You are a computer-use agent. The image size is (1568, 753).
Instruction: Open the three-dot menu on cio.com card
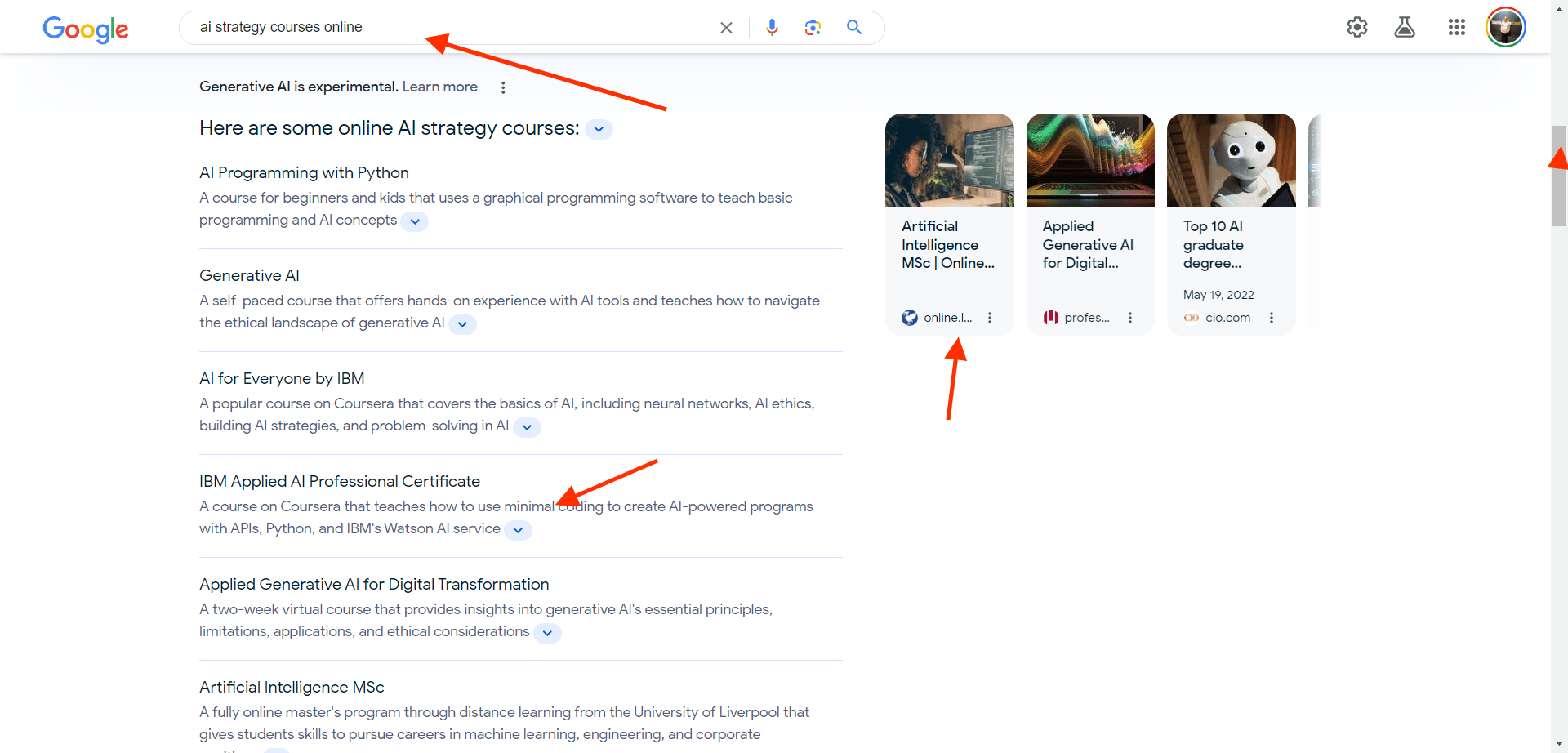[x=1271, y=318]
